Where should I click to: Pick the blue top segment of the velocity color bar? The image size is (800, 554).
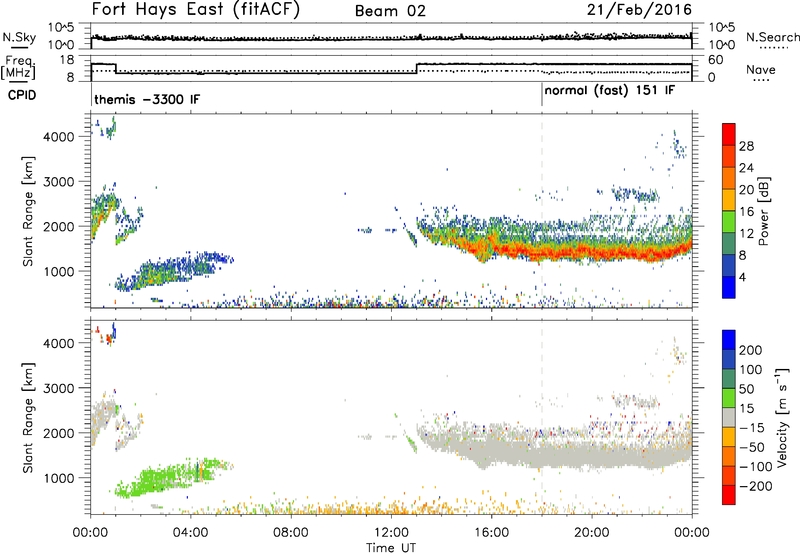pos(729,340)
